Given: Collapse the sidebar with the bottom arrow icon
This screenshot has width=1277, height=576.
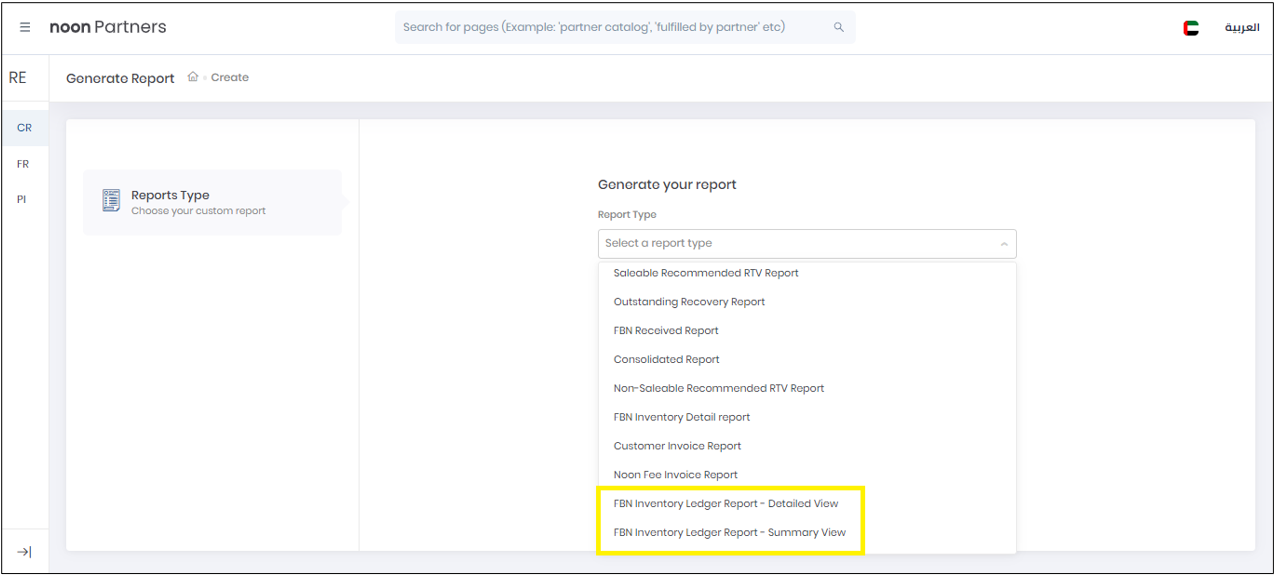Looking at the screenshot, I should point(22,551).
